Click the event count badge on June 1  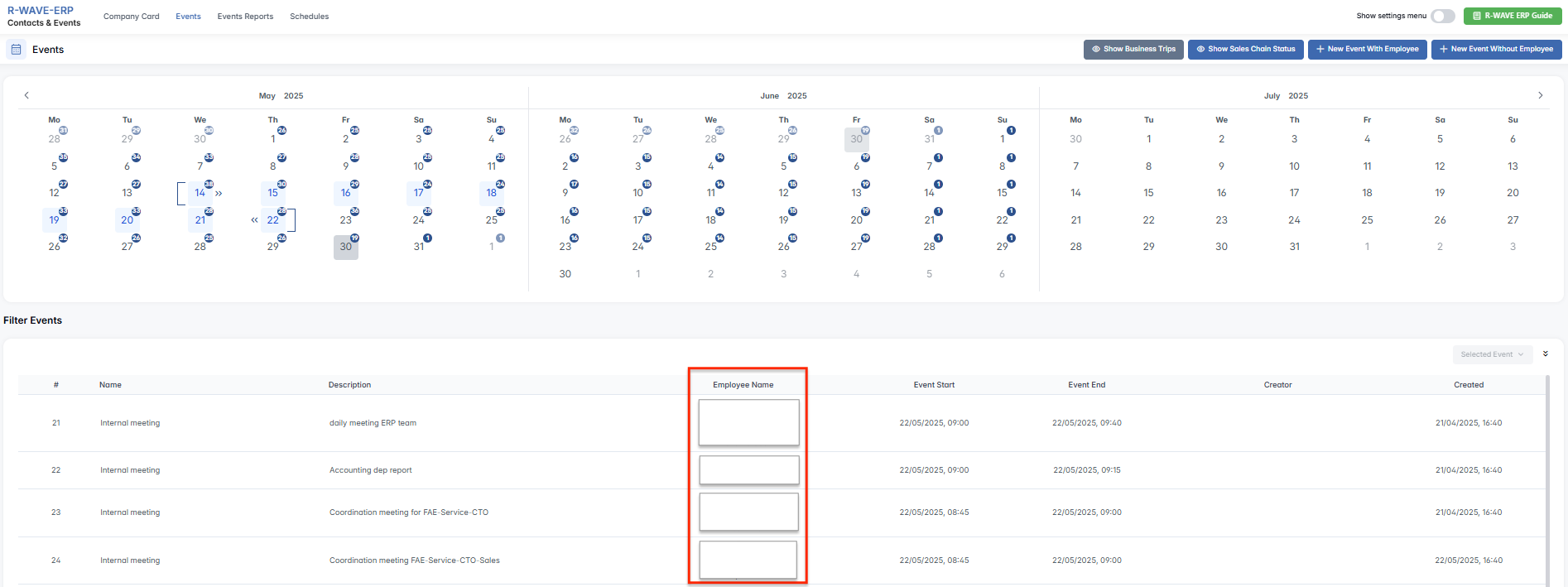tap(1011, 131)
